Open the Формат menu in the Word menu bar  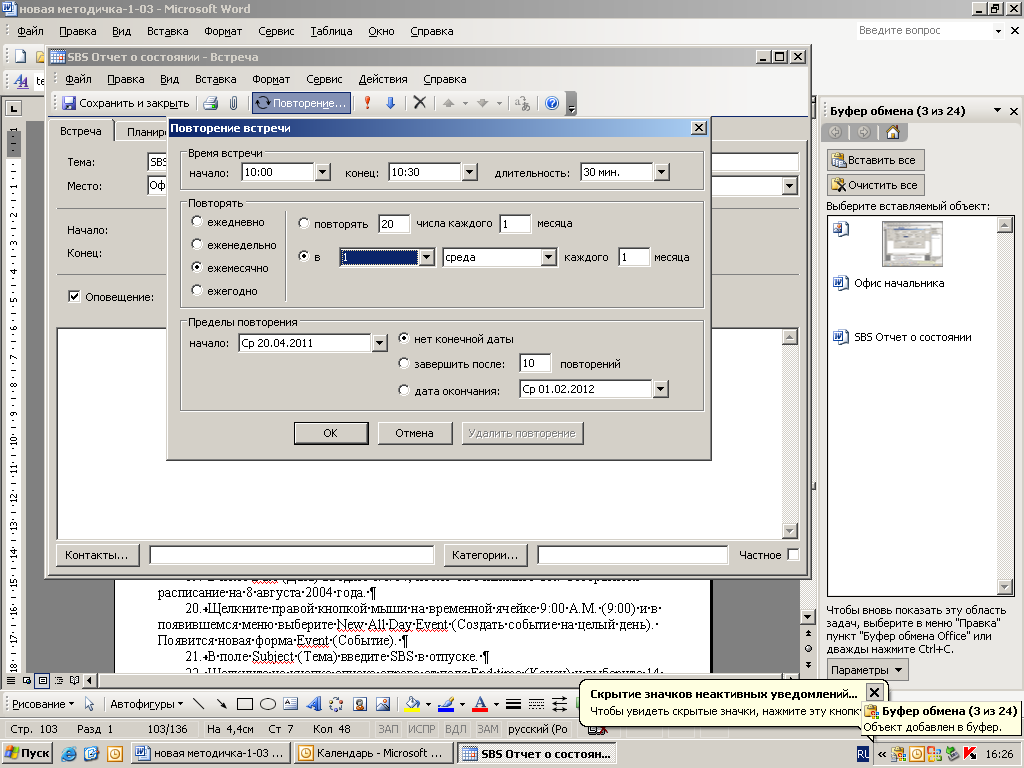(223, 31)
